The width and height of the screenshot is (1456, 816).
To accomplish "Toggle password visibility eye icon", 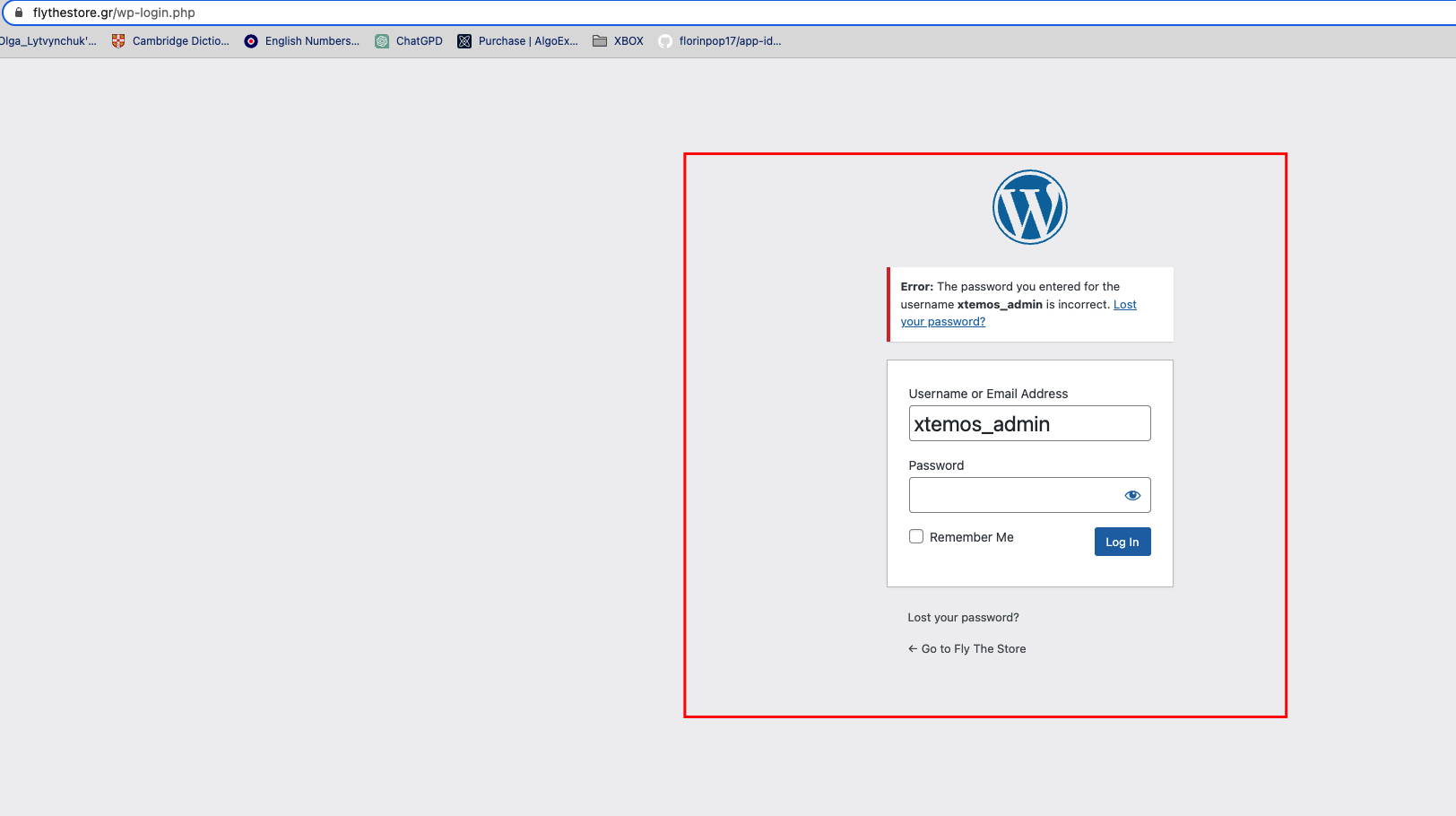I will click(x=1132, y=495).
